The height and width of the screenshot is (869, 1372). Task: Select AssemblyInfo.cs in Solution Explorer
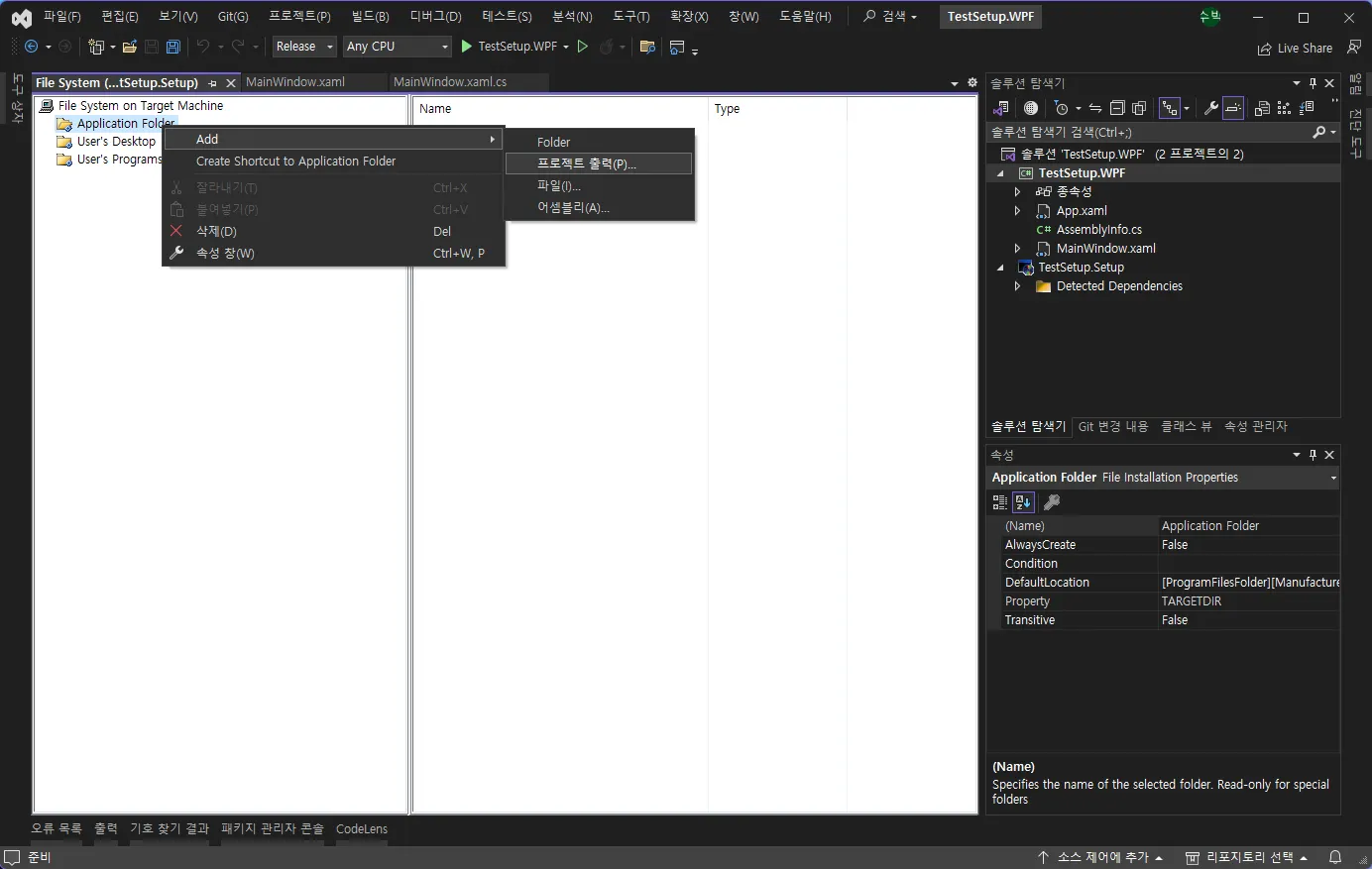(x=1098, y=230)
